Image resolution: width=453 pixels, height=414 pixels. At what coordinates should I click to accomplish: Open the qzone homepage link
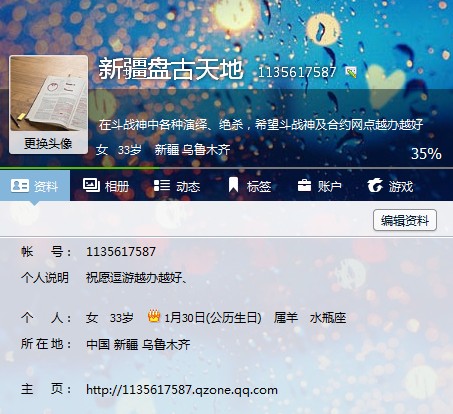pos(182,389)
